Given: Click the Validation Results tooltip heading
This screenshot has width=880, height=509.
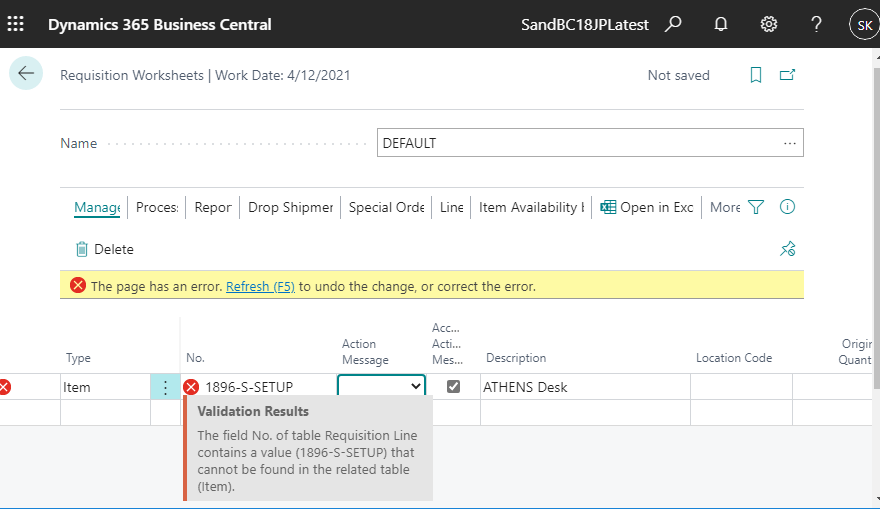Looking at the screenshot, I should coord(253,411).
